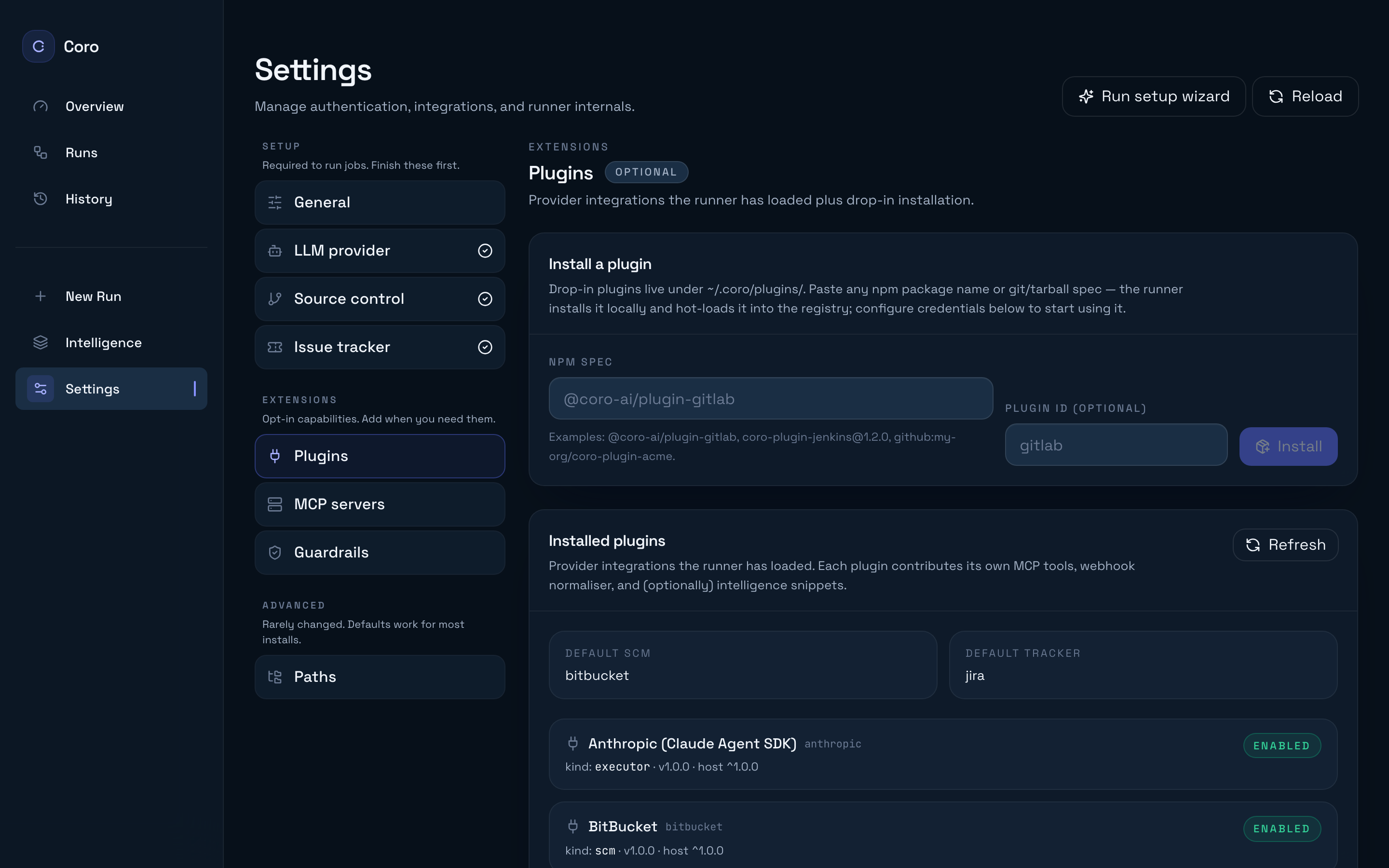1389x868 pixels.
Task: Click the Default SCM bitbucket card
Action: coord(743,665)
